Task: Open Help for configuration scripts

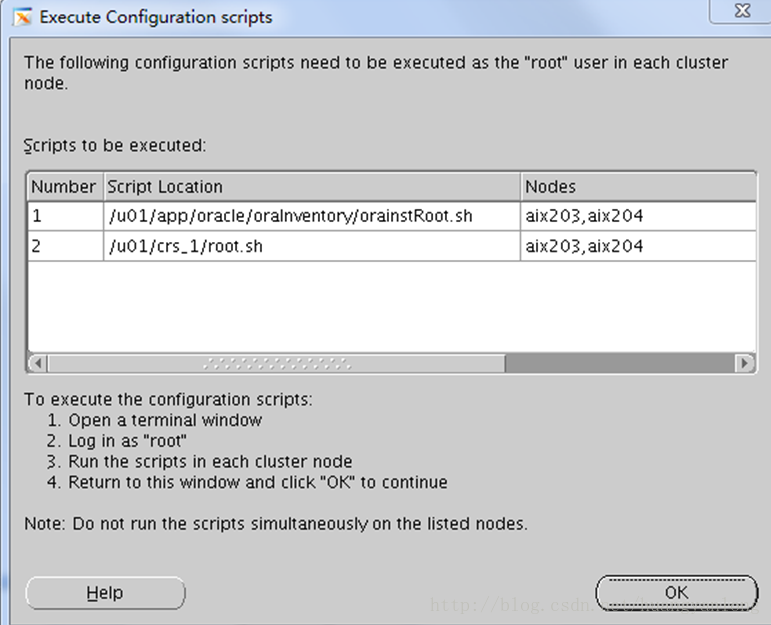Action: 105,593
